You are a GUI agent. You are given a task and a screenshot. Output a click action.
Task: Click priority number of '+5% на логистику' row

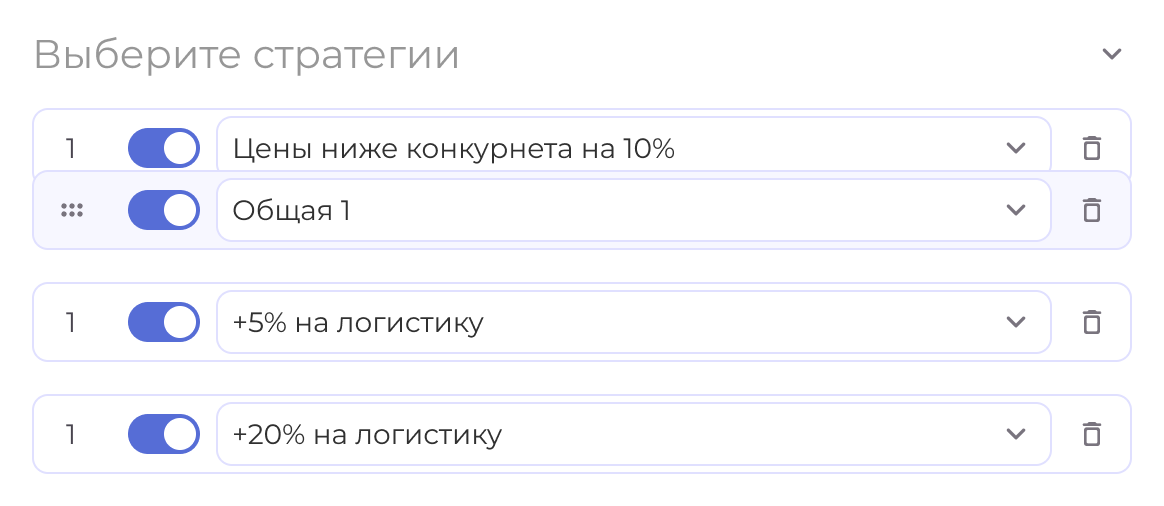[x=71, y=322]
